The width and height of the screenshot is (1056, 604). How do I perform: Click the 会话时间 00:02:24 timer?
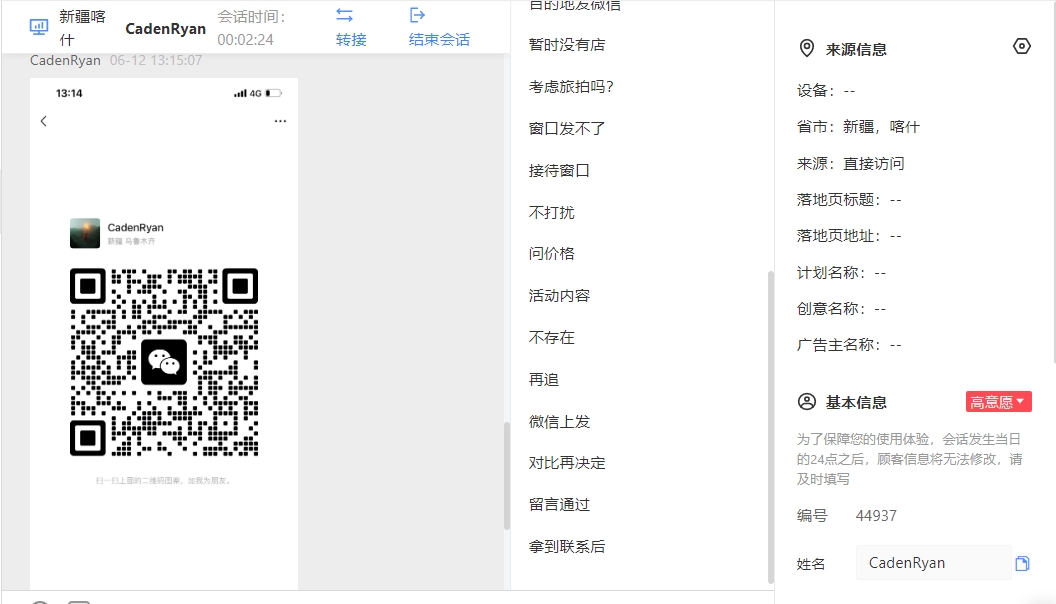[251, 28]
